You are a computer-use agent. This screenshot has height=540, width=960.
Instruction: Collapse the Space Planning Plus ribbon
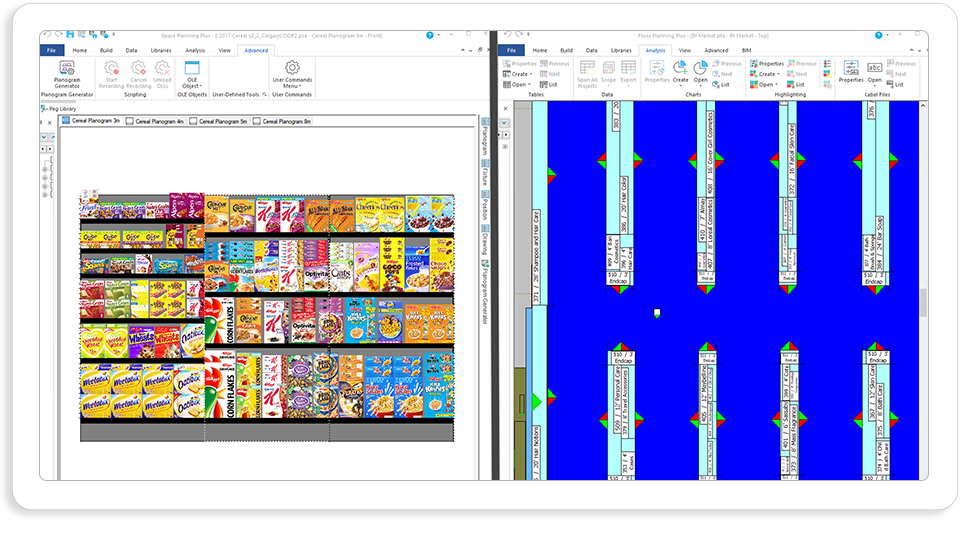tap(462, 50)
